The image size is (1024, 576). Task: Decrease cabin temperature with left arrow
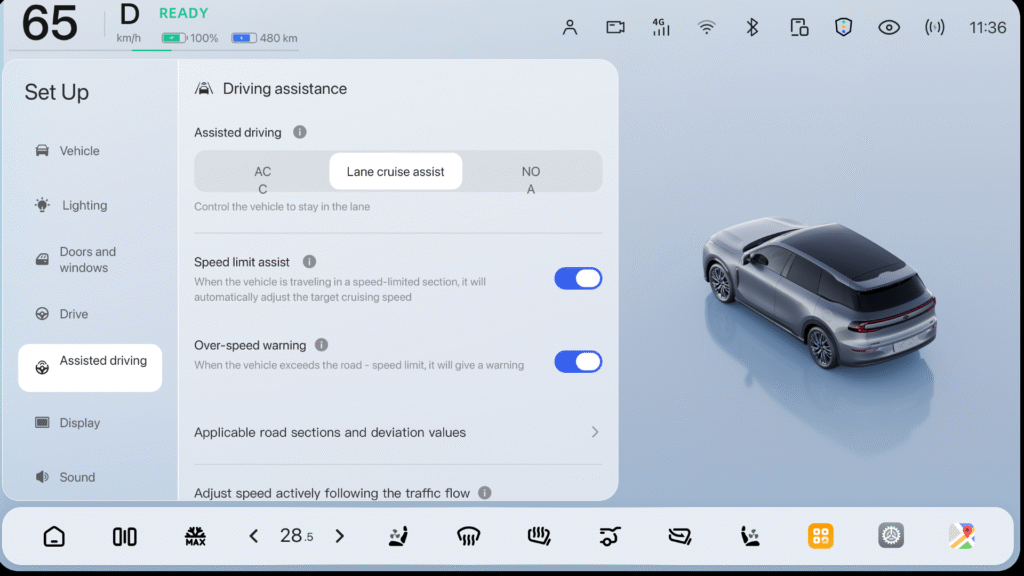point(254,536)
